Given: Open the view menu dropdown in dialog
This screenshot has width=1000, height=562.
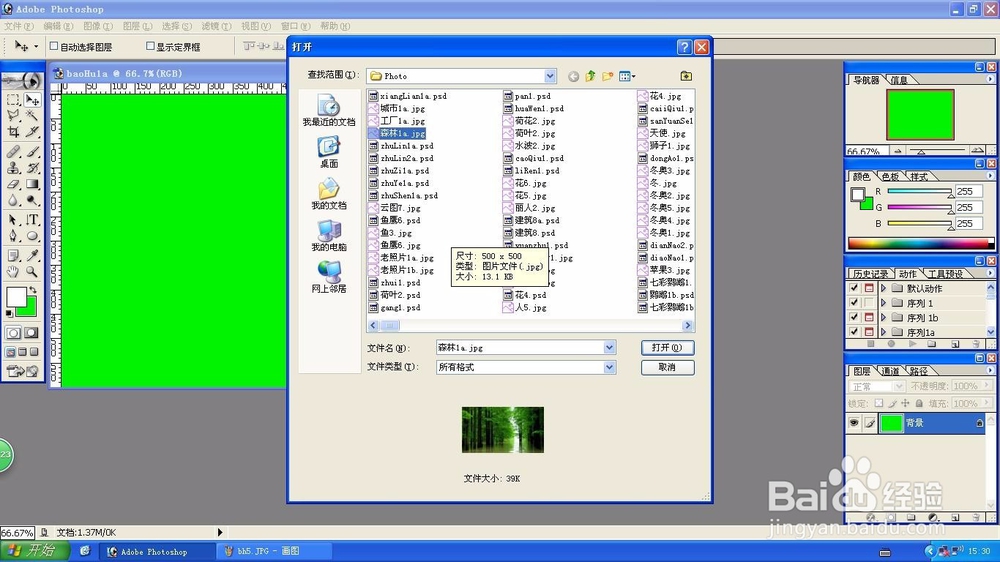Looking at the screenshot, I should tap(628, 77).
